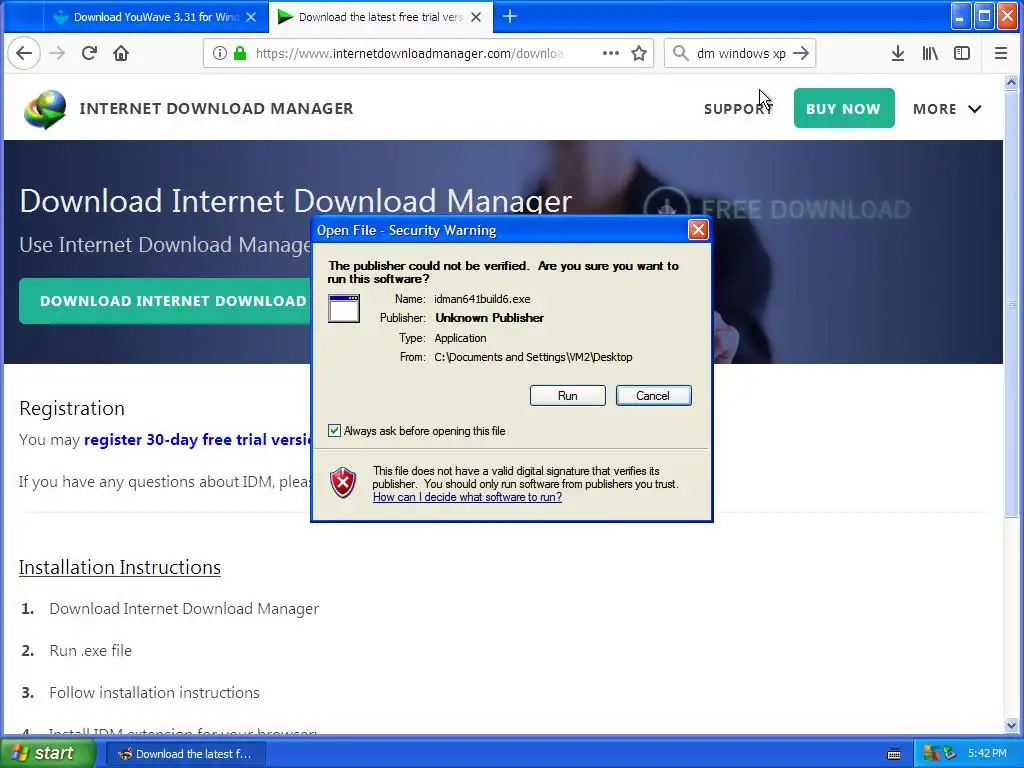This screenshot has width=1024, height=768.
Task: Open the Firefox downloads panel
Action: (x=898, y=54)
